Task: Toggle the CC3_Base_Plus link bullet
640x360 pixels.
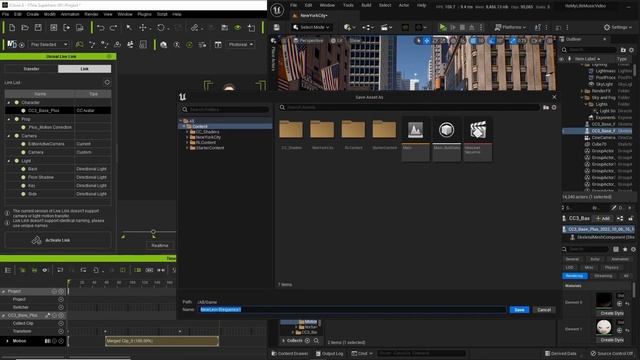Action: tap(23, 111)
